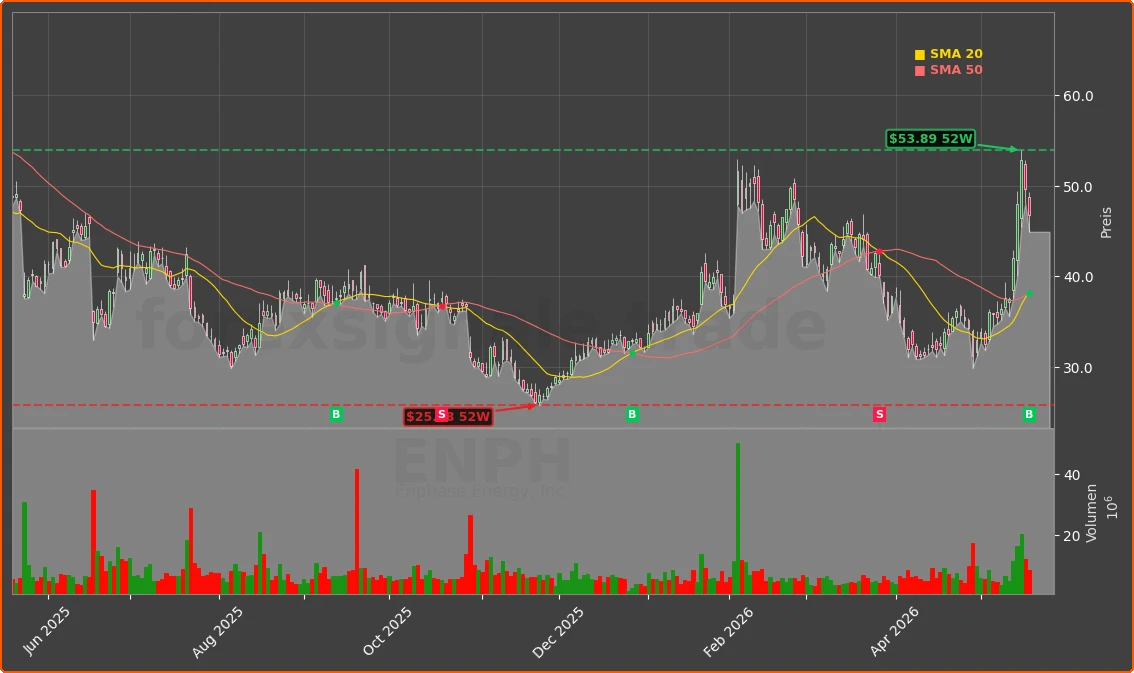
Task: Click the Dec 2025 date label
Action: 557,633
